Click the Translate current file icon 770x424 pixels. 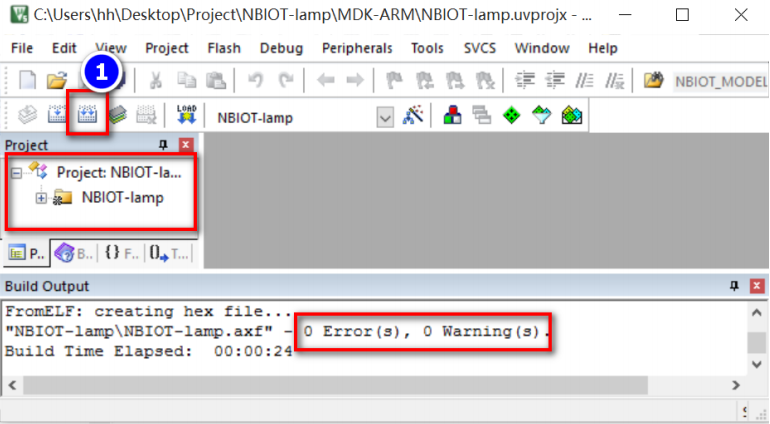28,115
